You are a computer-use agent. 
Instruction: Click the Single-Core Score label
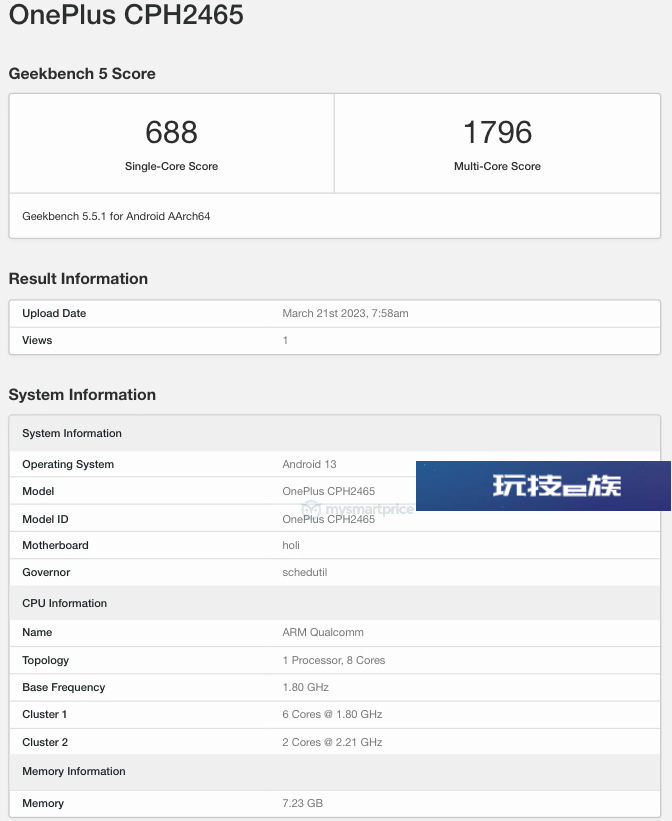(171, 166)
